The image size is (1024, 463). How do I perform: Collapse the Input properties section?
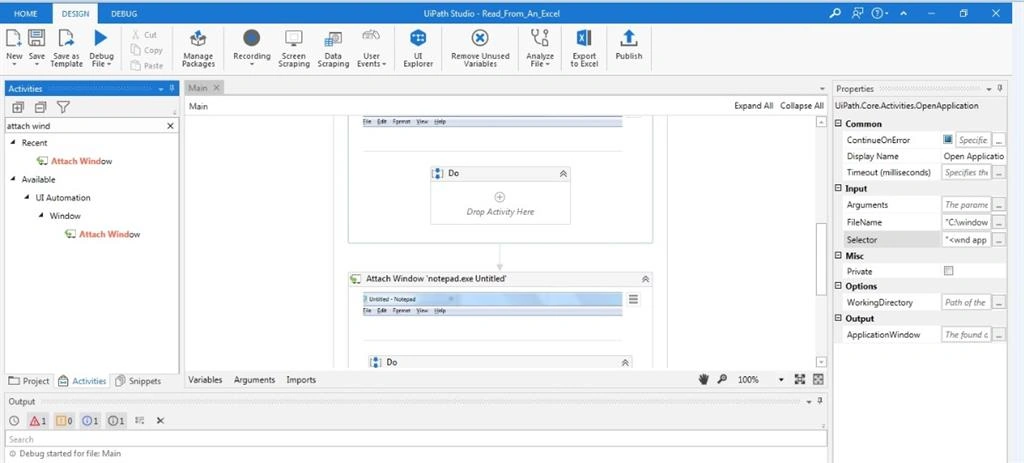coord(839,188)
